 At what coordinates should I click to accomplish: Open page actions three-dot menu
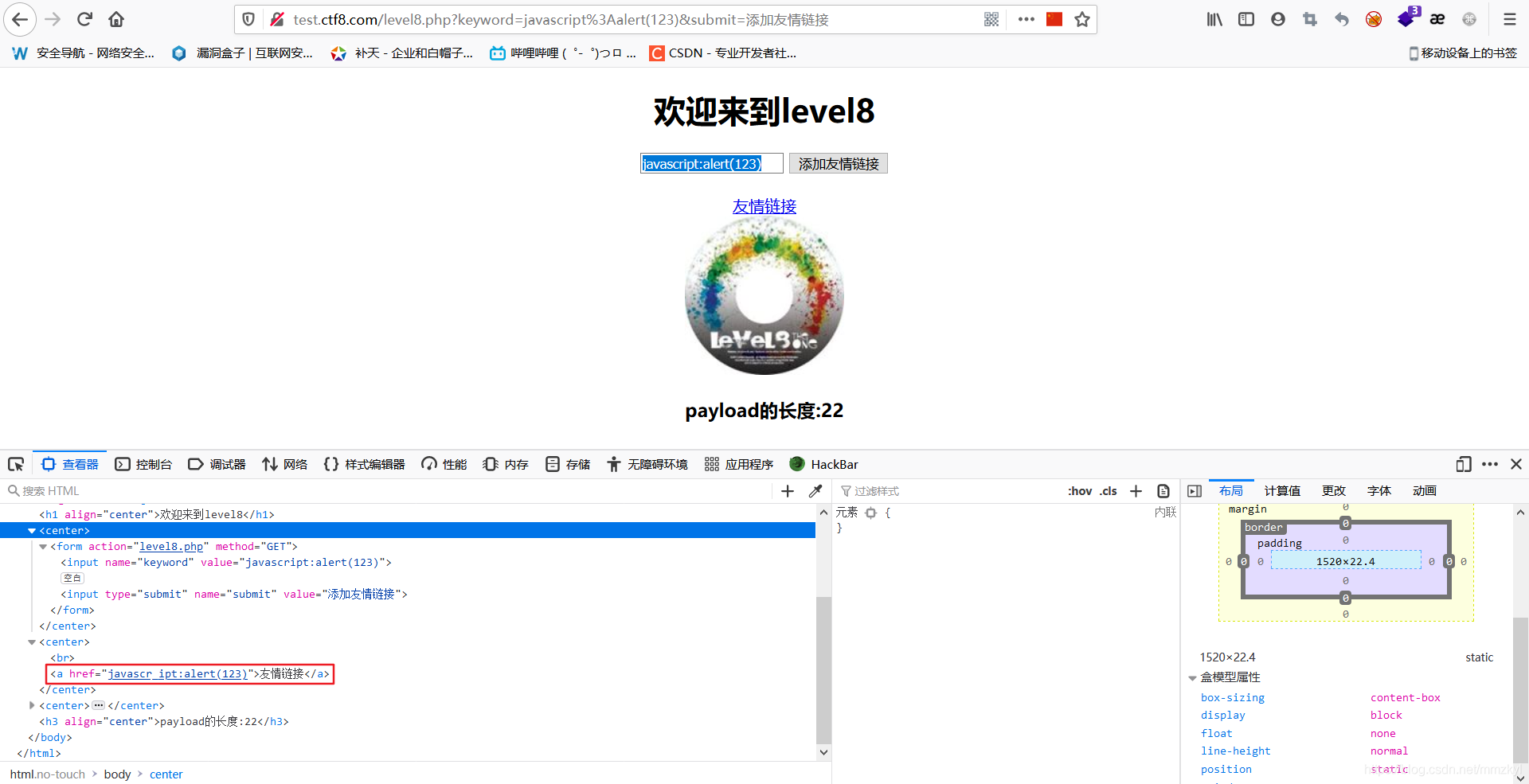(x=1026, y=19)
